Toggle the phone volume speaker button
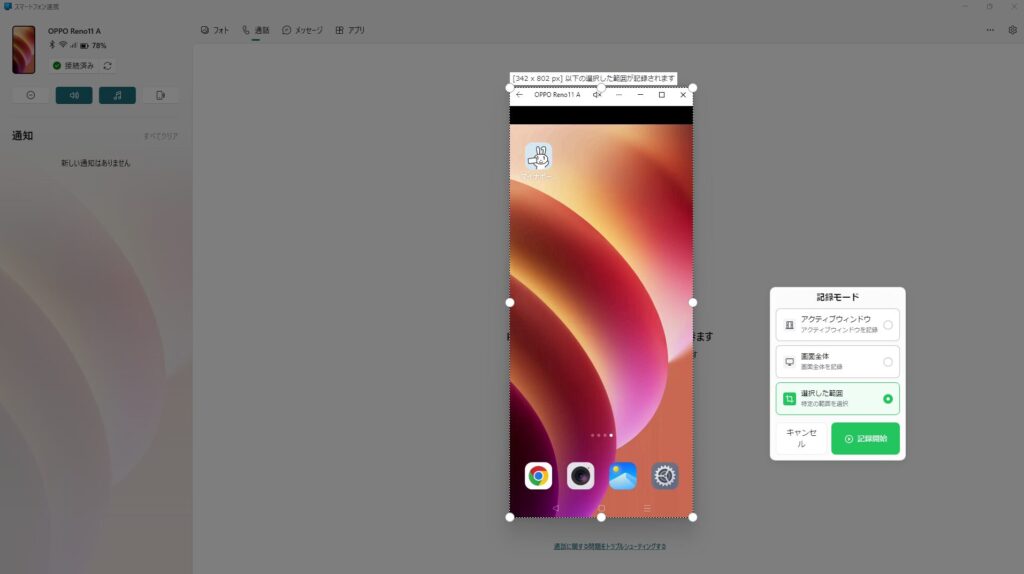This screenshot has width=1024, height=574. point(74,95)
